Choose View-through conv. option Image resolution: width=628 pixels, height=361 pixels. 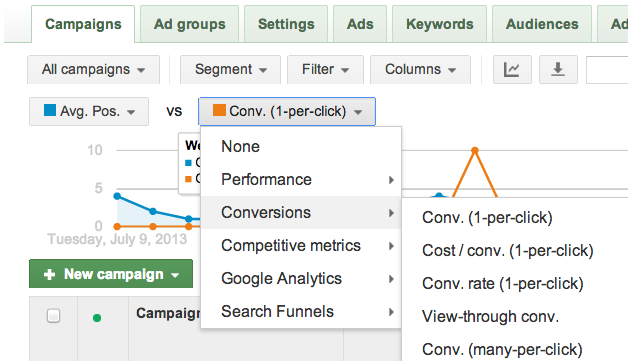click(x=490, y=317)
